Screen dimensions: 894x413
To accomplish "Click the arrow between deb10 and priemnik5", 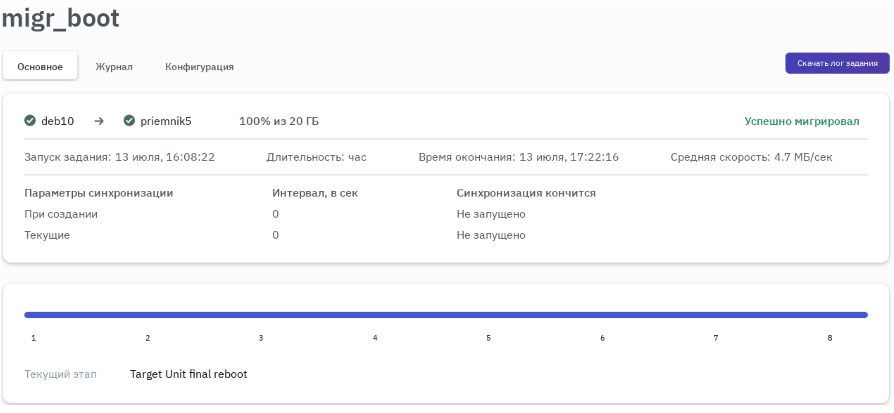I will (99, 121).
